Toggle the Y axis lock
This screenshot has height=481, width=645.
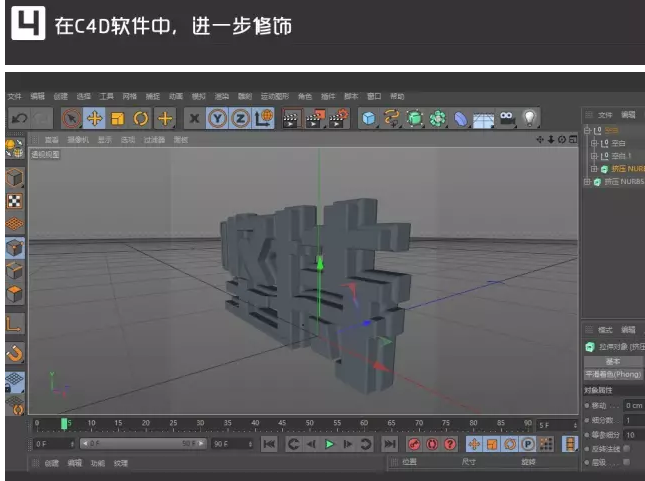pyautogui.click(x=218, y=119)
